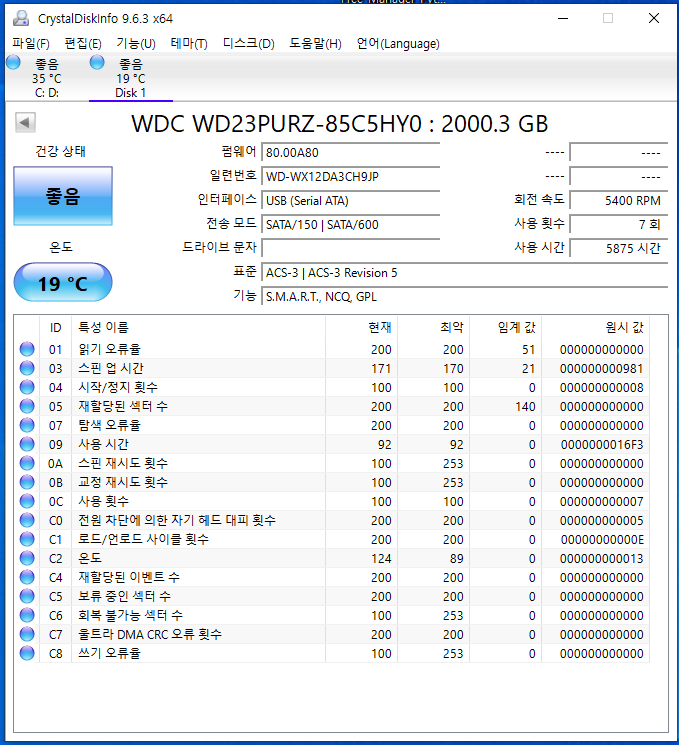Select the 재할당된 섹터 수 attribute name
The height and width of the screenshot is (745, 679).
point(123,406)
